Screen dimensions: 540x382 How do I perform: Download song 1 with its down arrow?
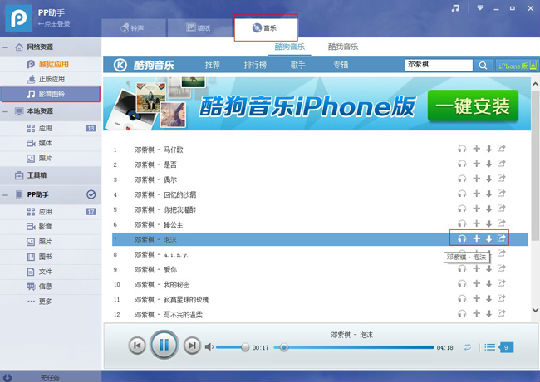click(x=489, y=149)
